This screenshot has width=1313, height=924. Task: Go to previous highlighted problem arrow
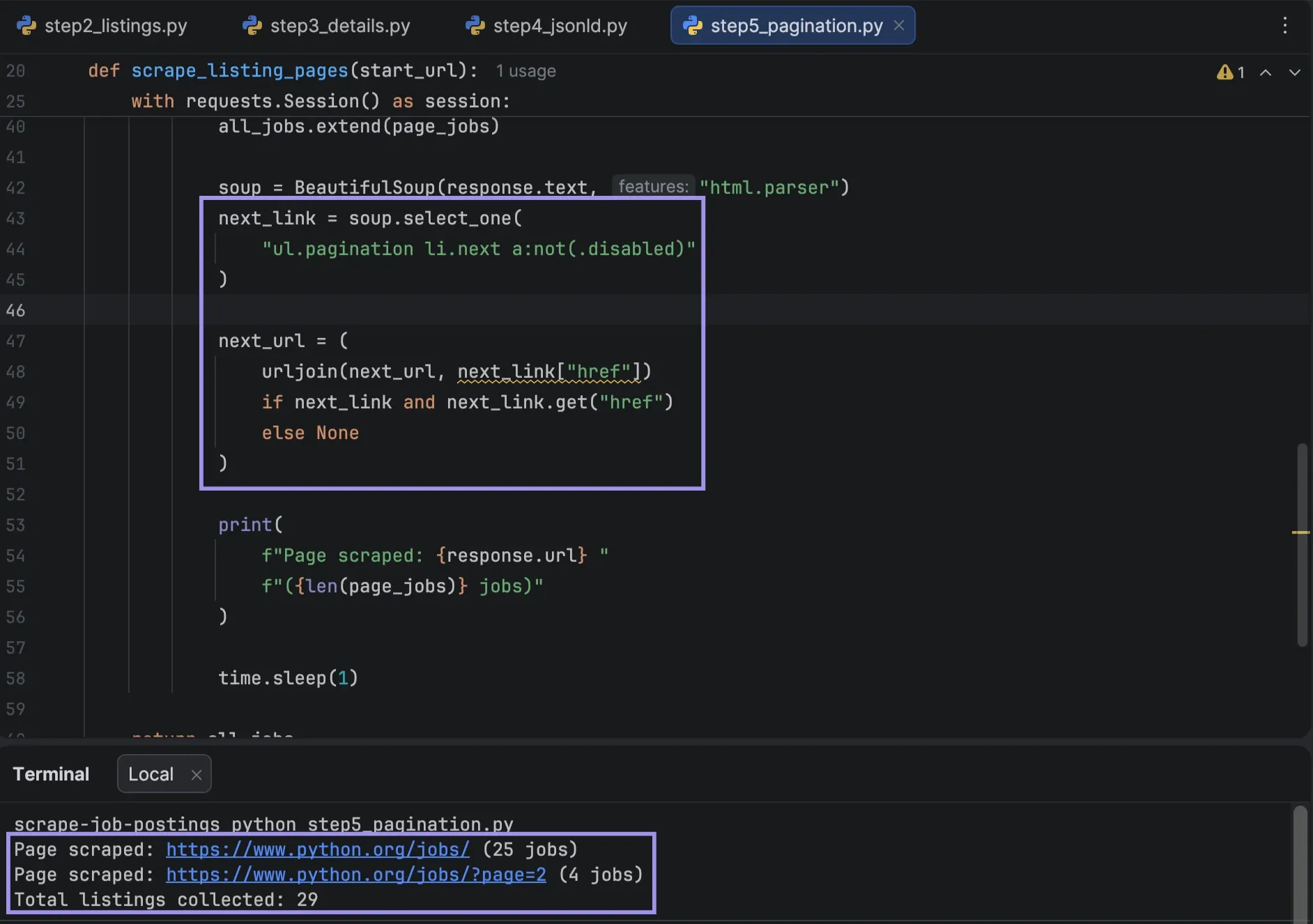point(1266,72)
